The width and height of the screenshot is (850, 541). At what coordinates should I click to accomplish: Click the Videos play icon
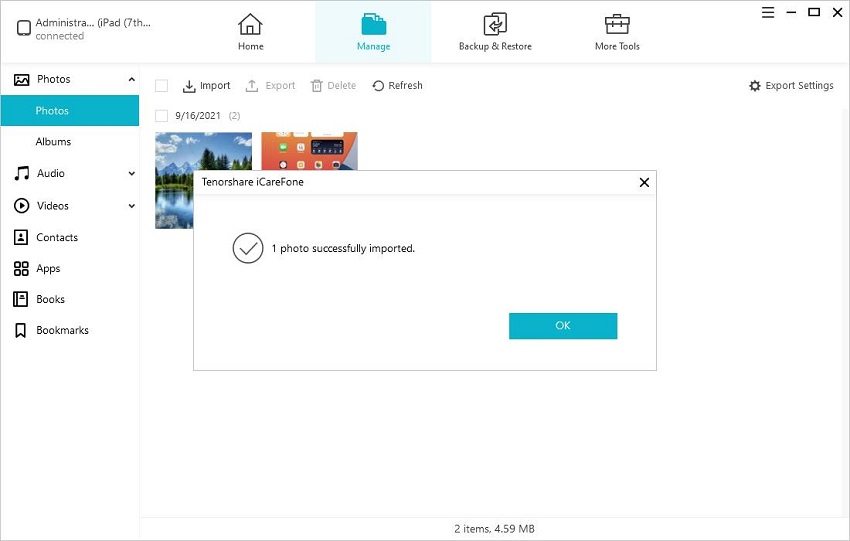coord(21,205)
